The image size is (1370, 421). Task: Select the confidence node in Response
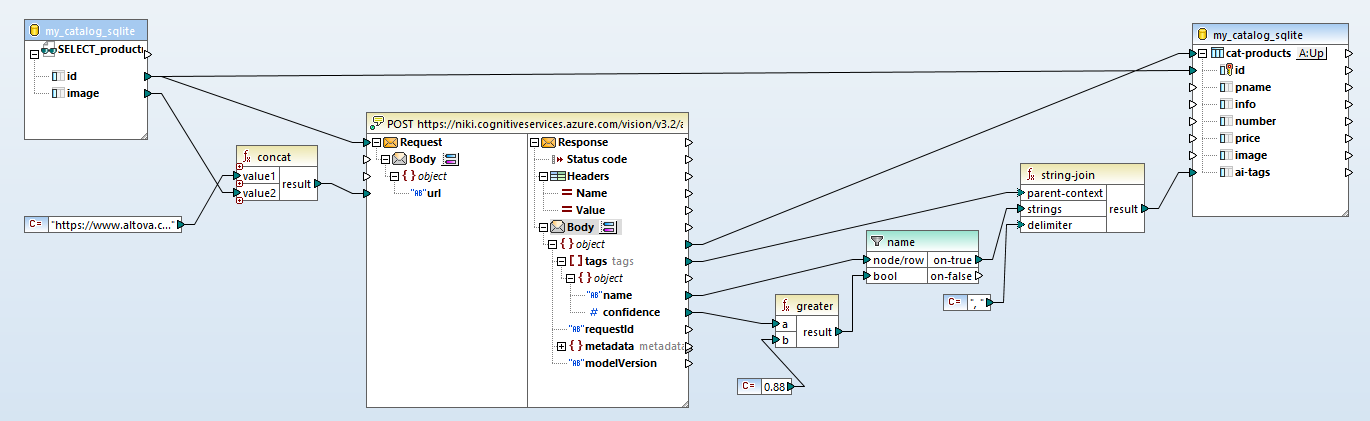tap(630, 312)
